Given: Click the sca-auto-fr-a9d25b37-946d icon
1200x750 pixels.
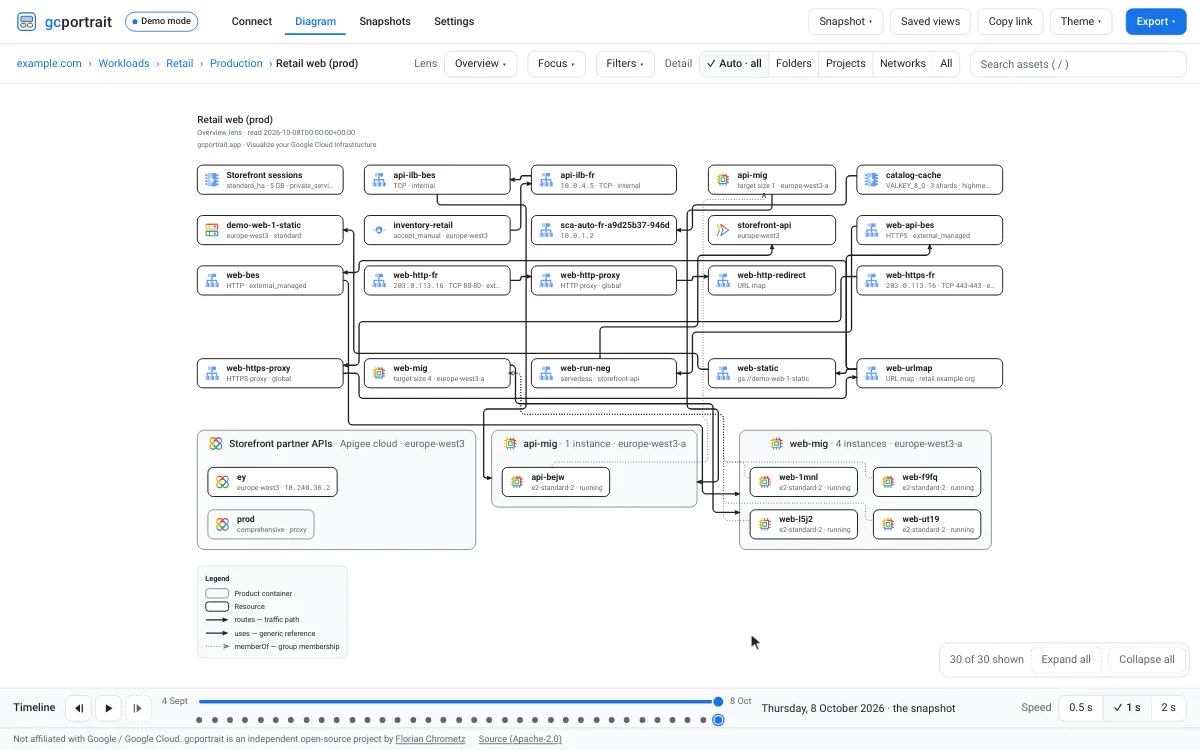Looking at the screenshot, I should (x=546, y=230).
